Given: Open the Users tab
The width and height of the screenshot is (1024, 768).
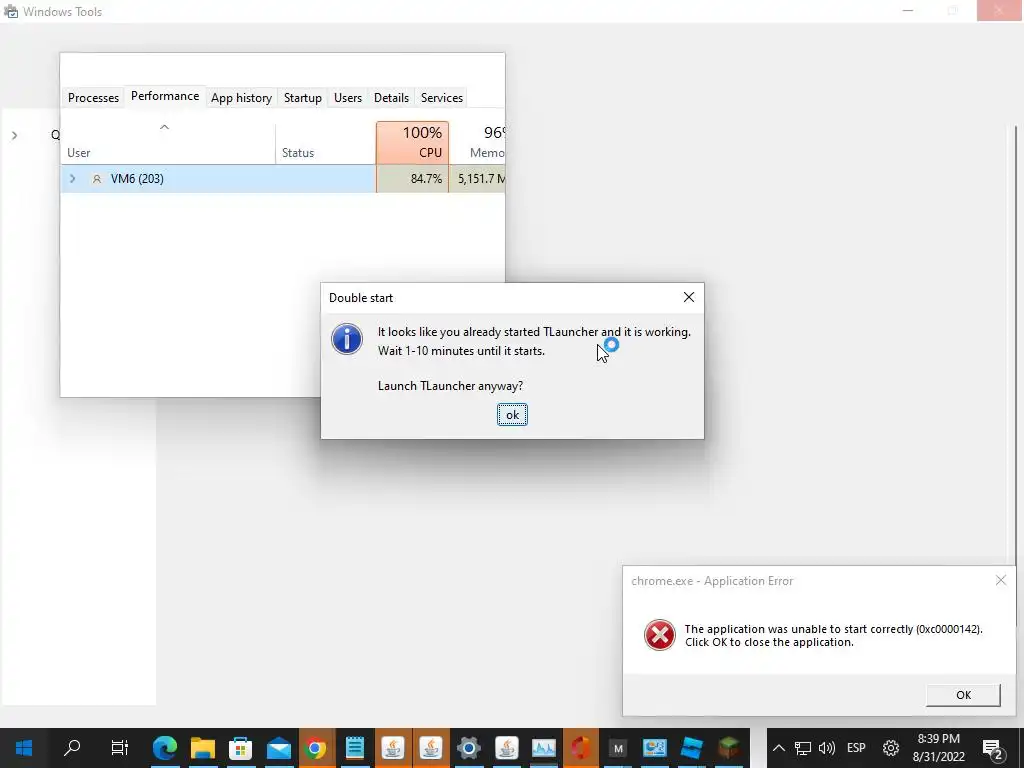Looking at the screenshot, I should [x=347, y=97].
